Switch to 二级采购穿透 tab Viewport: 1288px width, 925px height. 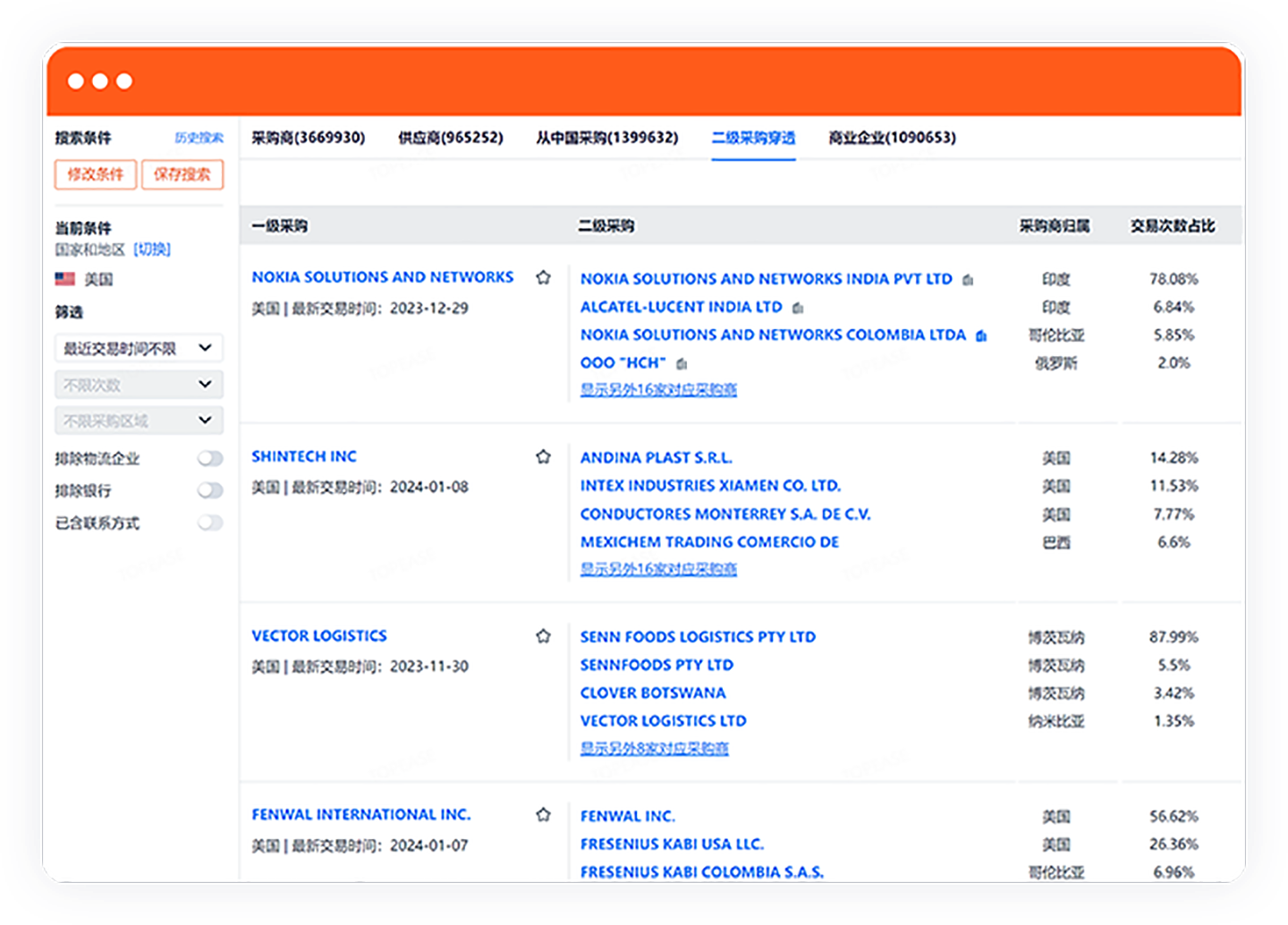point(753,138)
